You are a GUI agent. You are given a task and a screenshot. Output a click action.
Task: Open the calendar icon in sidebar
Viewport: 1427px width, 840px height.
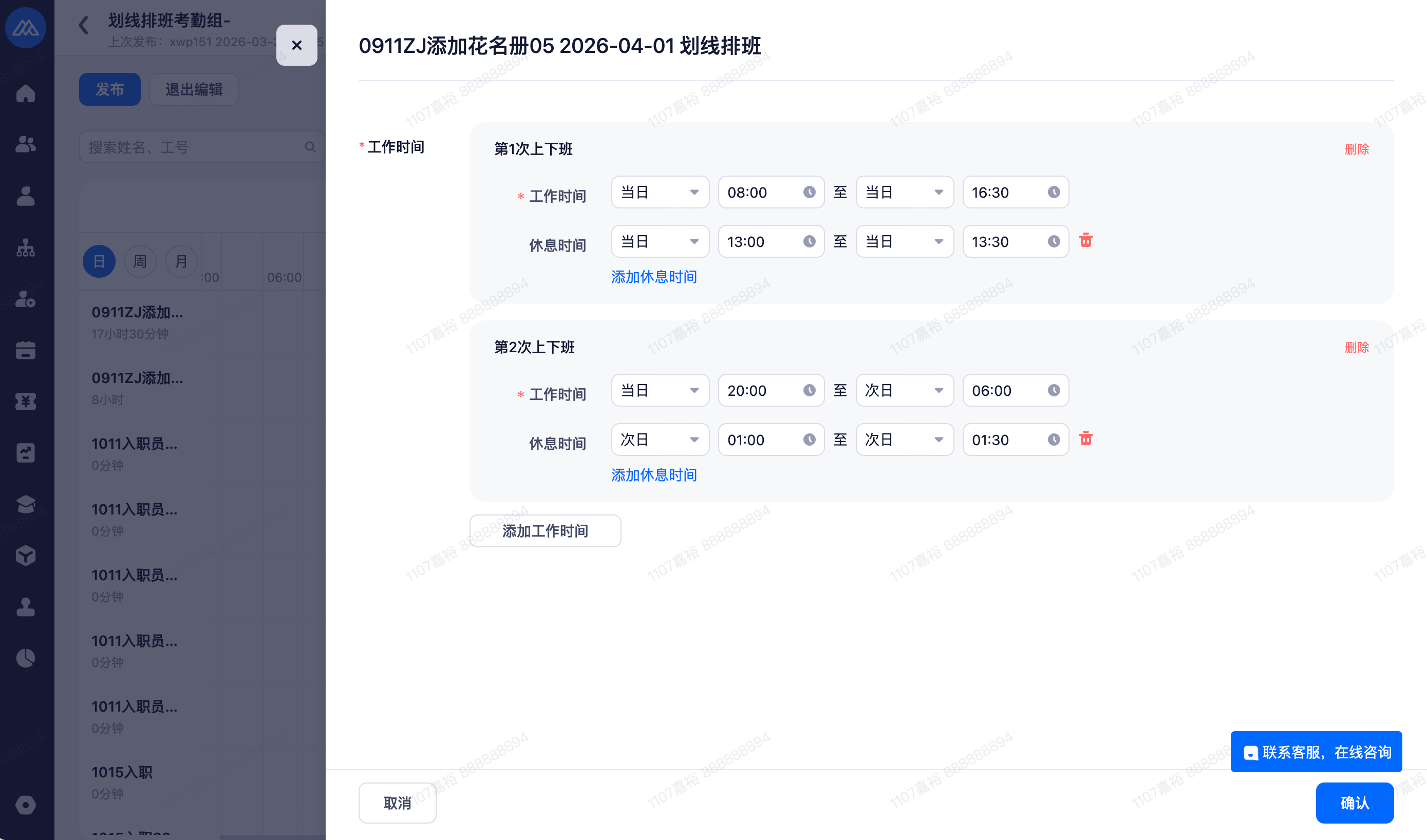pyautogui.click(x=26, y=350)
